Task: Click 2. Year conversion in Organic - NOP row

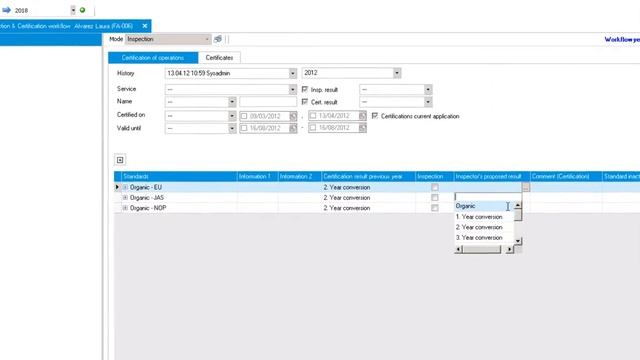Action: pyautogui.click(x=347, y=208)
